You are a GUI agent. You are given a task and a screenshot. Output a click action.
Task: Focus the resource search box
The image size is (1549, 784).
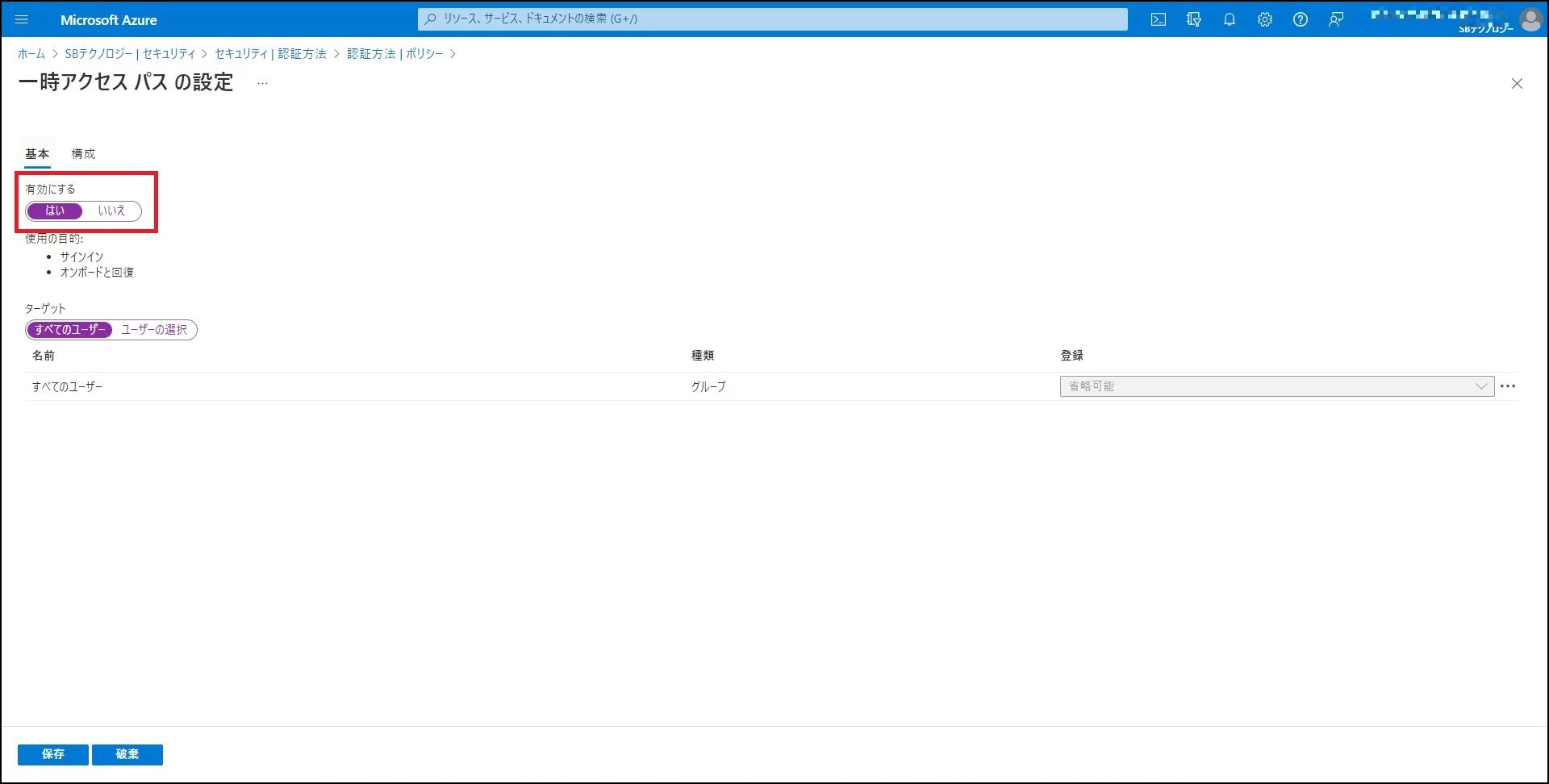click(773, 19)
